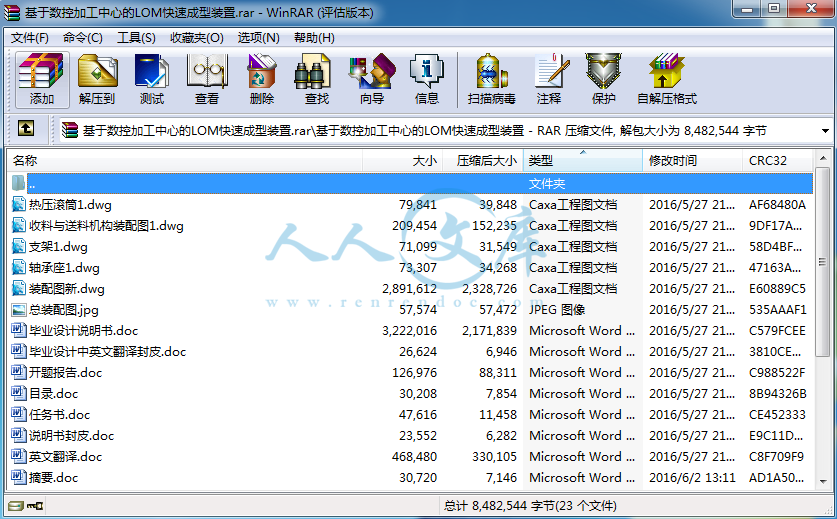Click the CRC32 value 535AAAF1
This screenshot has width=837, height=519.
[x=777, y=310]
